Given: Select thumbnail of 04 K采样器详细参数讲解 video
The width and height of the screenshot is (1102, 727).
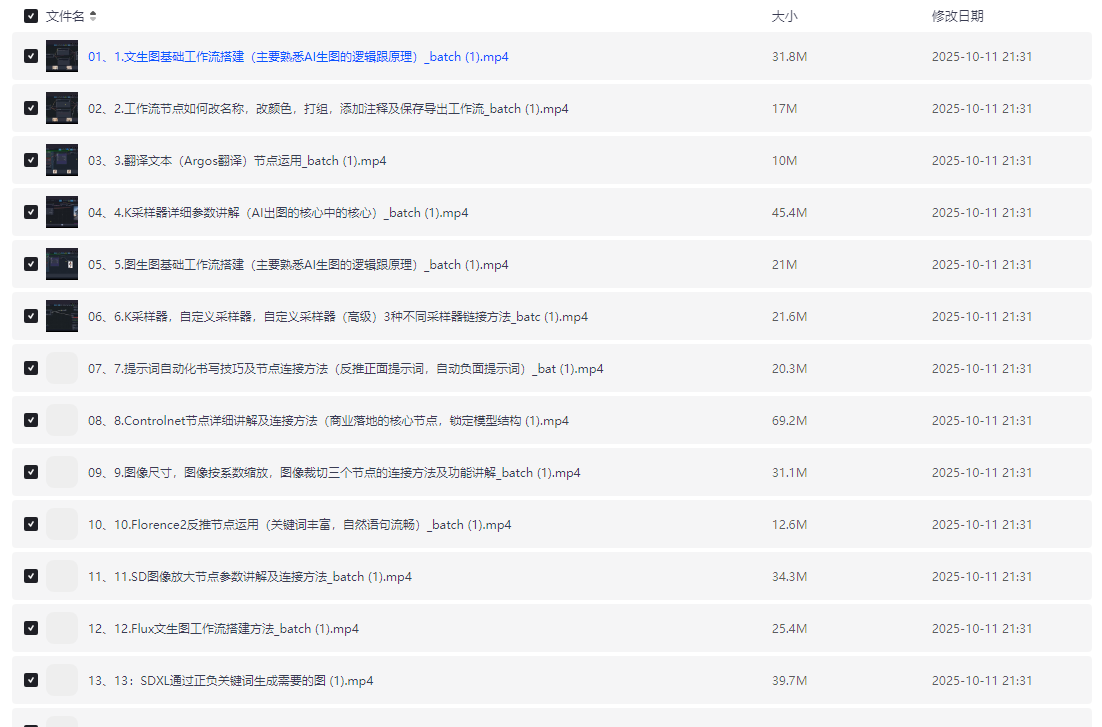Looking at the screenshot, I should tap(62, 212).
